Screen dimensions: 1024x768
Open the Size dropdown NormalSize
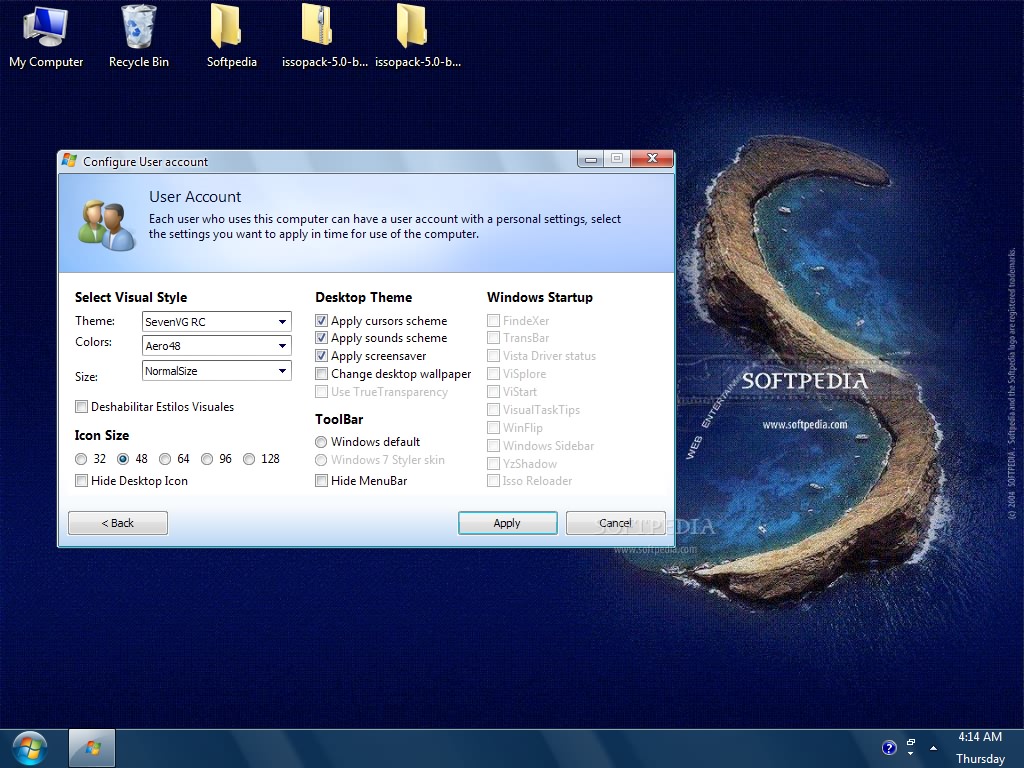coord(216,371)
